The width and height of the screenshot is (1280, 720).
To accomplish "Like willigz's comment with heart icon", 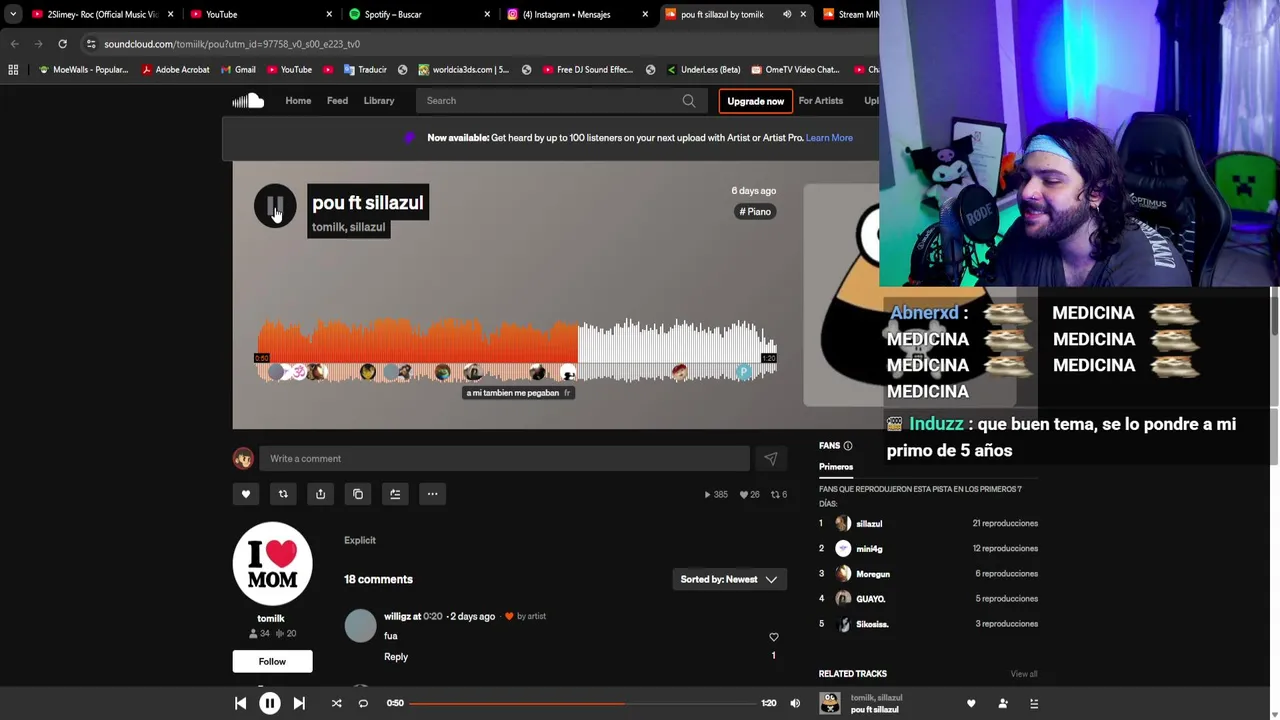I will pos(773,637).
